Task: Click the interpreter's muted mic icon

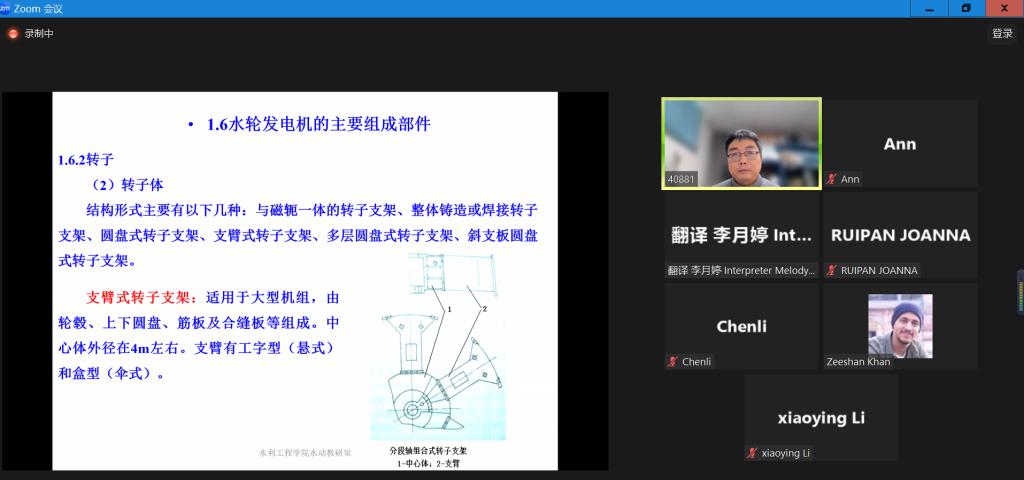Action: pyautogui.click(x=673, y=271)
